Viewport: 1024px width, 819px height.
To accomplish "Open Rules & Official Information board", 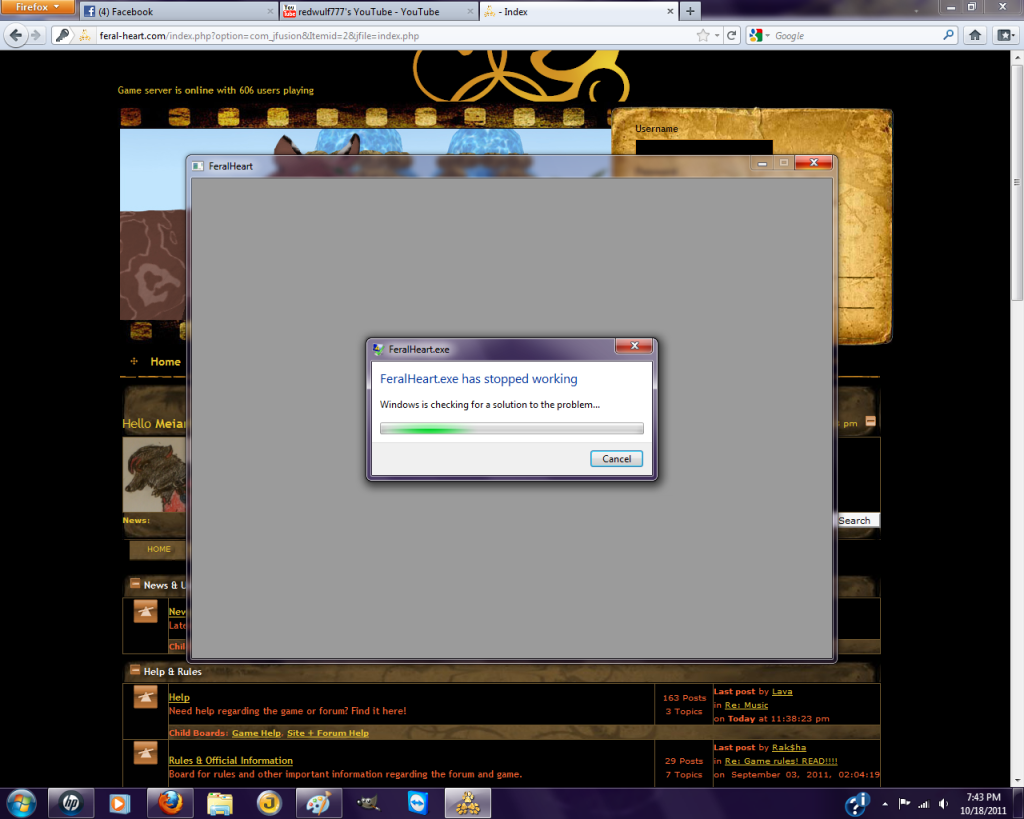I will pyautogui.click(x=231, y=761).
